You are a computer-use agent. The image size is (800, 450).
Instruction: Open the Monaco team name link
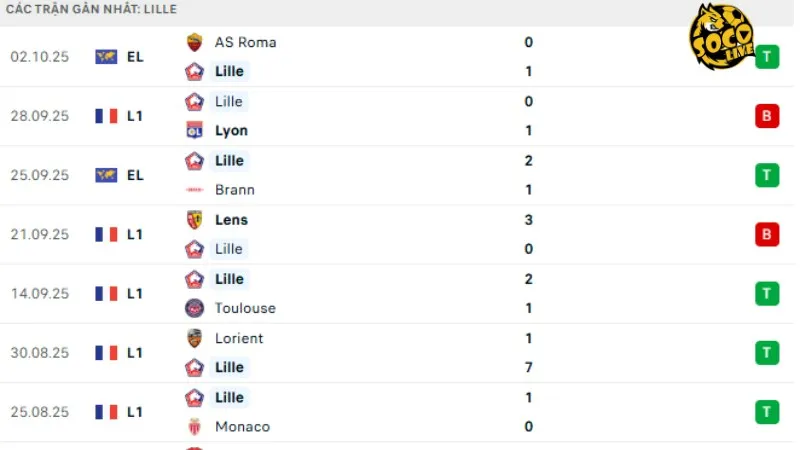click(x=242, y=427)
